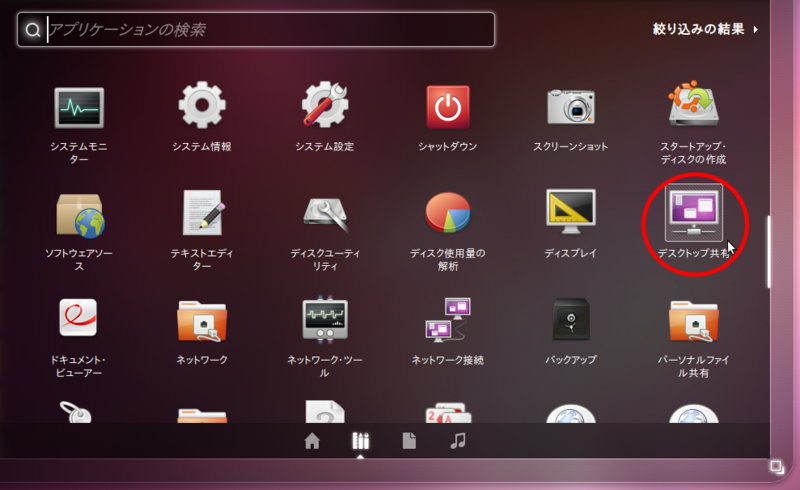Launch Text Editor (テキストエディター)
This screenshot has height=490, width=800.
(x=204, y=212)
